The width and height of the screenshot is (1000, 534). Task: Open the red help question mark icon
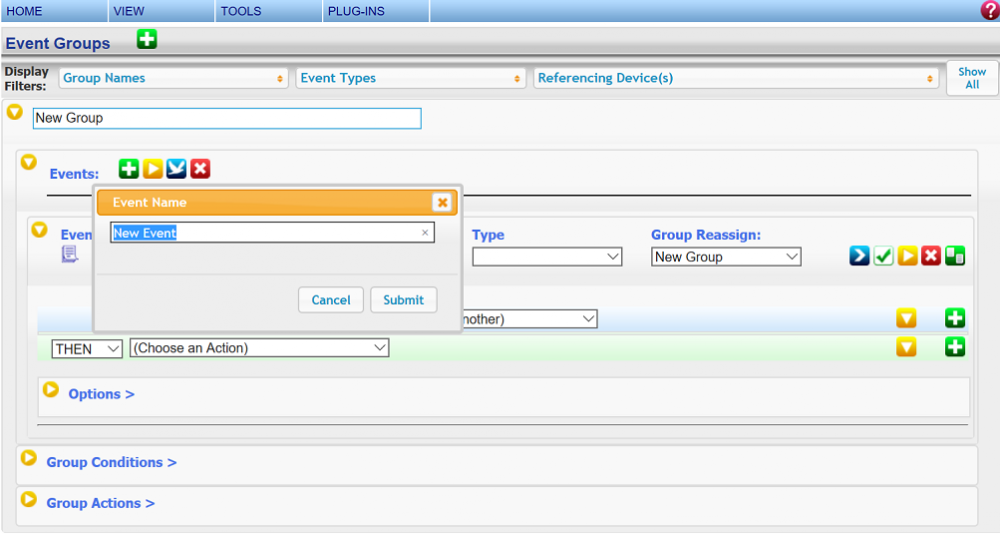click(989, 11)
